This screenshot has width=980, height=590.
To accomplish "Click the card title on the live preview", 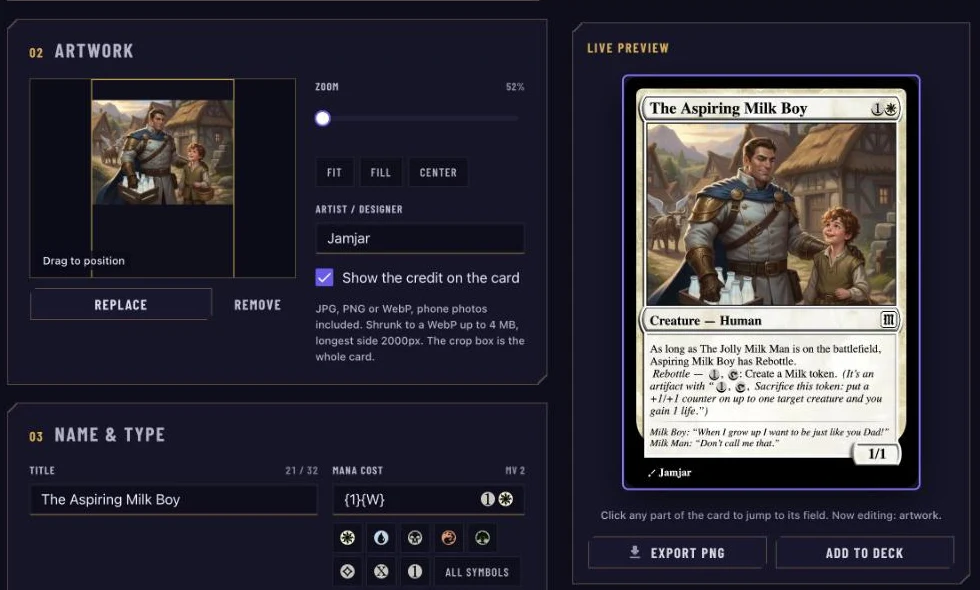I will pos(729,109).
